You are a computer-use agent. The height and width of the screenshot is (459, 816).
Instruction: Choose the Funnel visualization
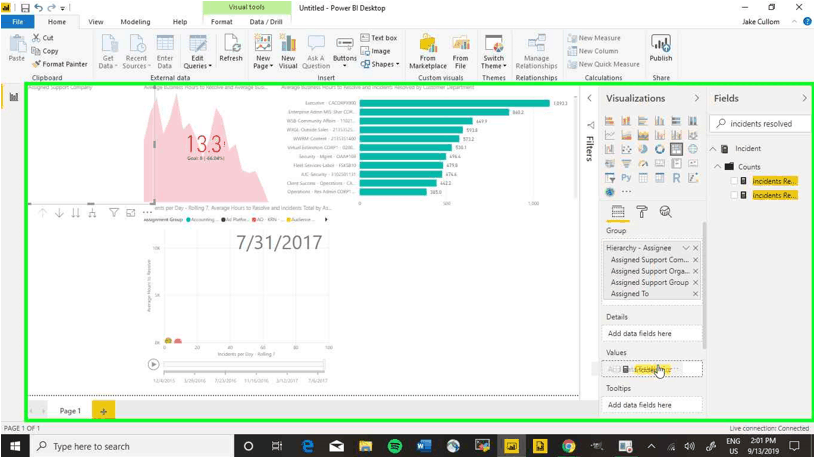[627, 163]
